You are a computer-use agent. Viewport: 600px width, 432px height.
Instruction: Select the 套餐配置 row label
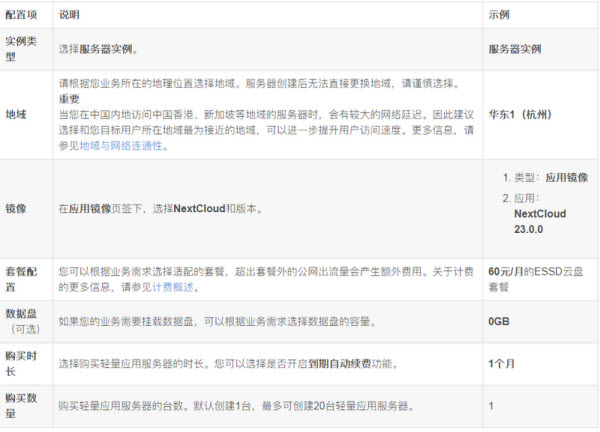tap(21, 279)
